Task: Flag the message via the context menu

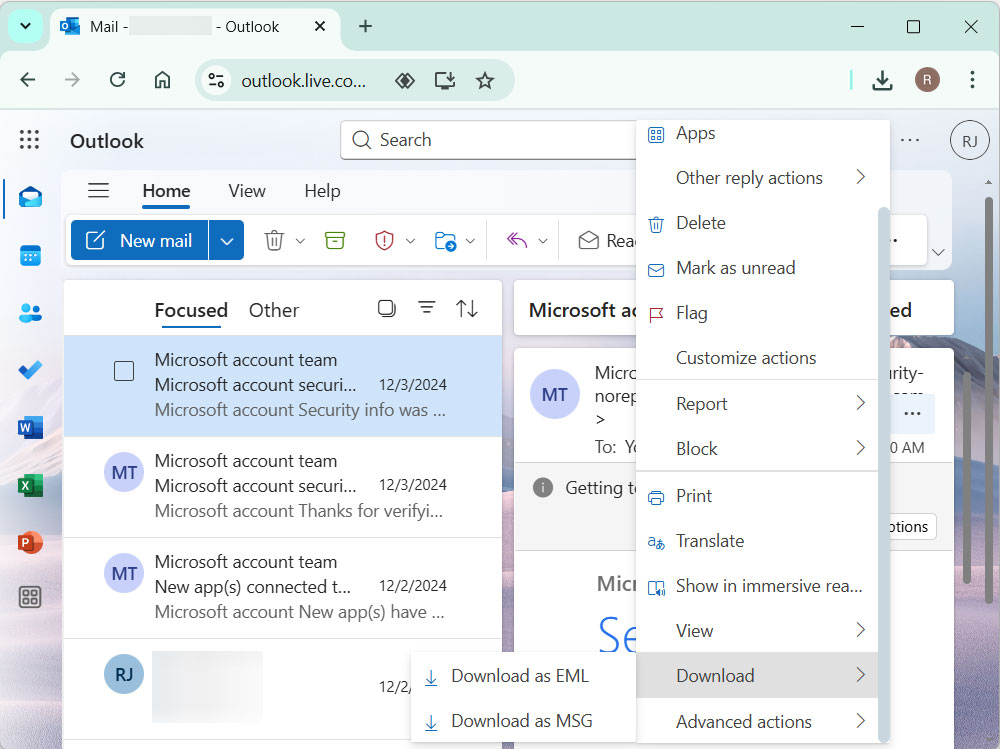Action: (x=692, y=312)
